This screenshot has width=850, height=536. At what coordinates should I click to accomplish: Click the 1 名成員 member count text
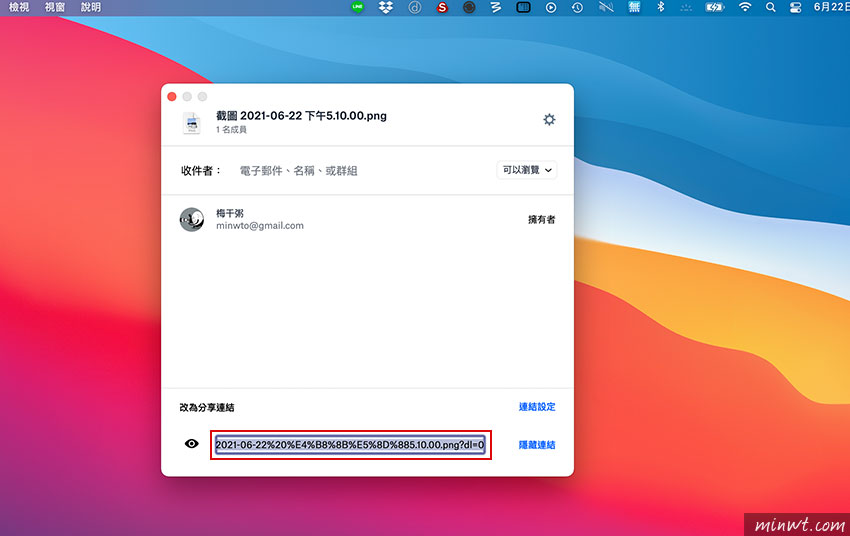pyautogui.click(x=231, y=130)
